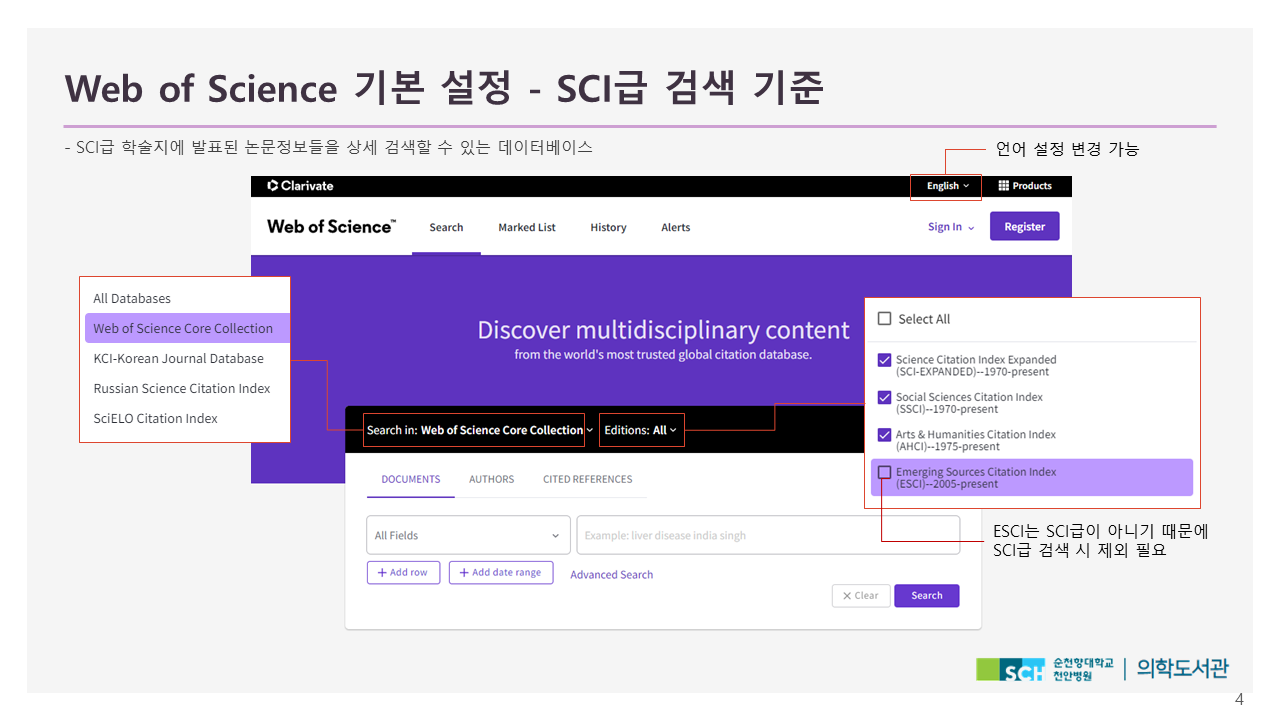Choose Web of Science Core Collection
This screenshot has width=1280, height=720.
tap(187, 328)
